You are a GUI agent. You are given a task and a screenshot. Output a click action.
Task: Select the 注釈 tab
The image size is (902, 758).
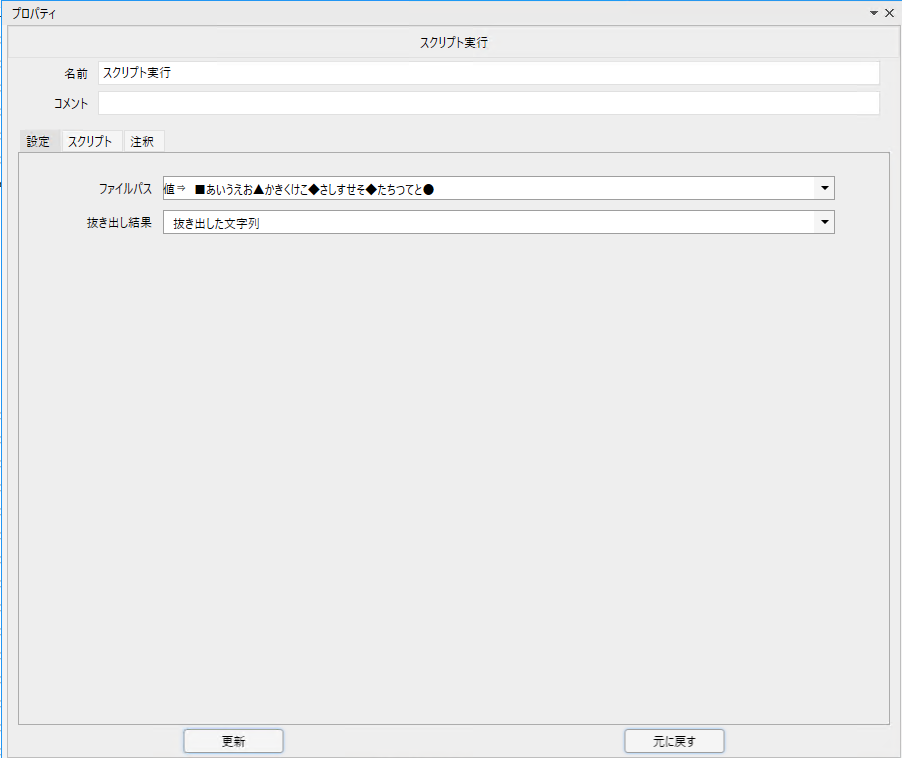[143, 141]
